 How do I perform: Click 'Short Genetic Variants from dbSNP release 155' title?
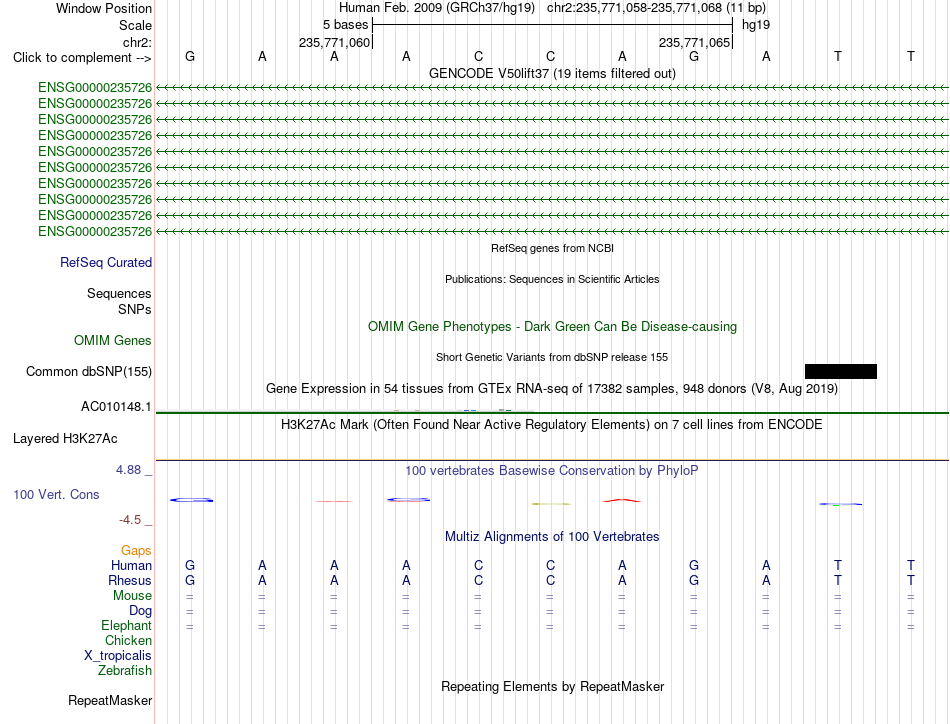click(552, 357)
